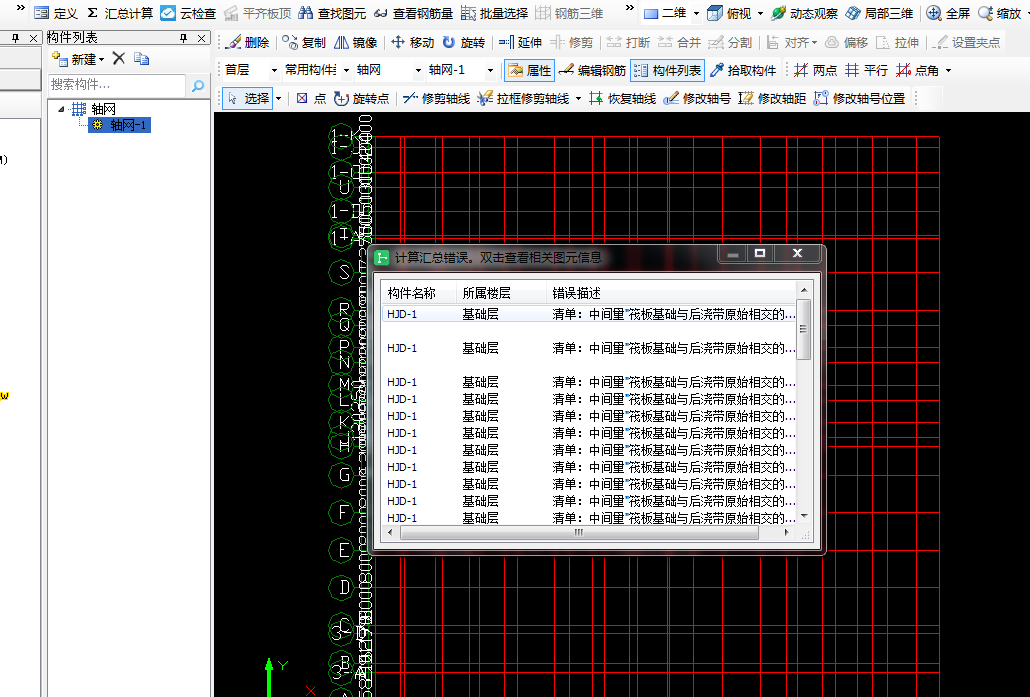
Task: Select 拉框修剪轴线 box trim axis
Action: click(x=524, y=99)
